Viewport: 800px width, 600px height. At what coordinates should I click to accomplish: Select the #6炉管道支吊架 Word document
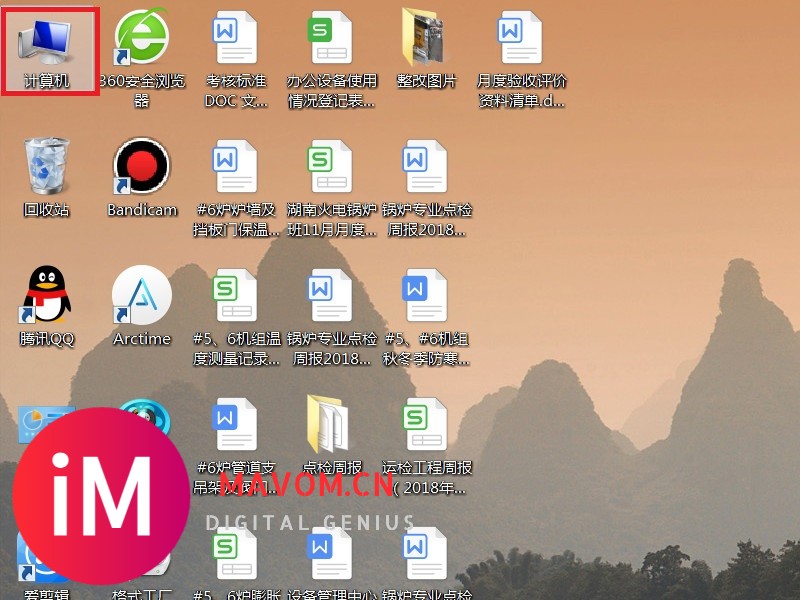pyautogui.click(x=236, y=424)
